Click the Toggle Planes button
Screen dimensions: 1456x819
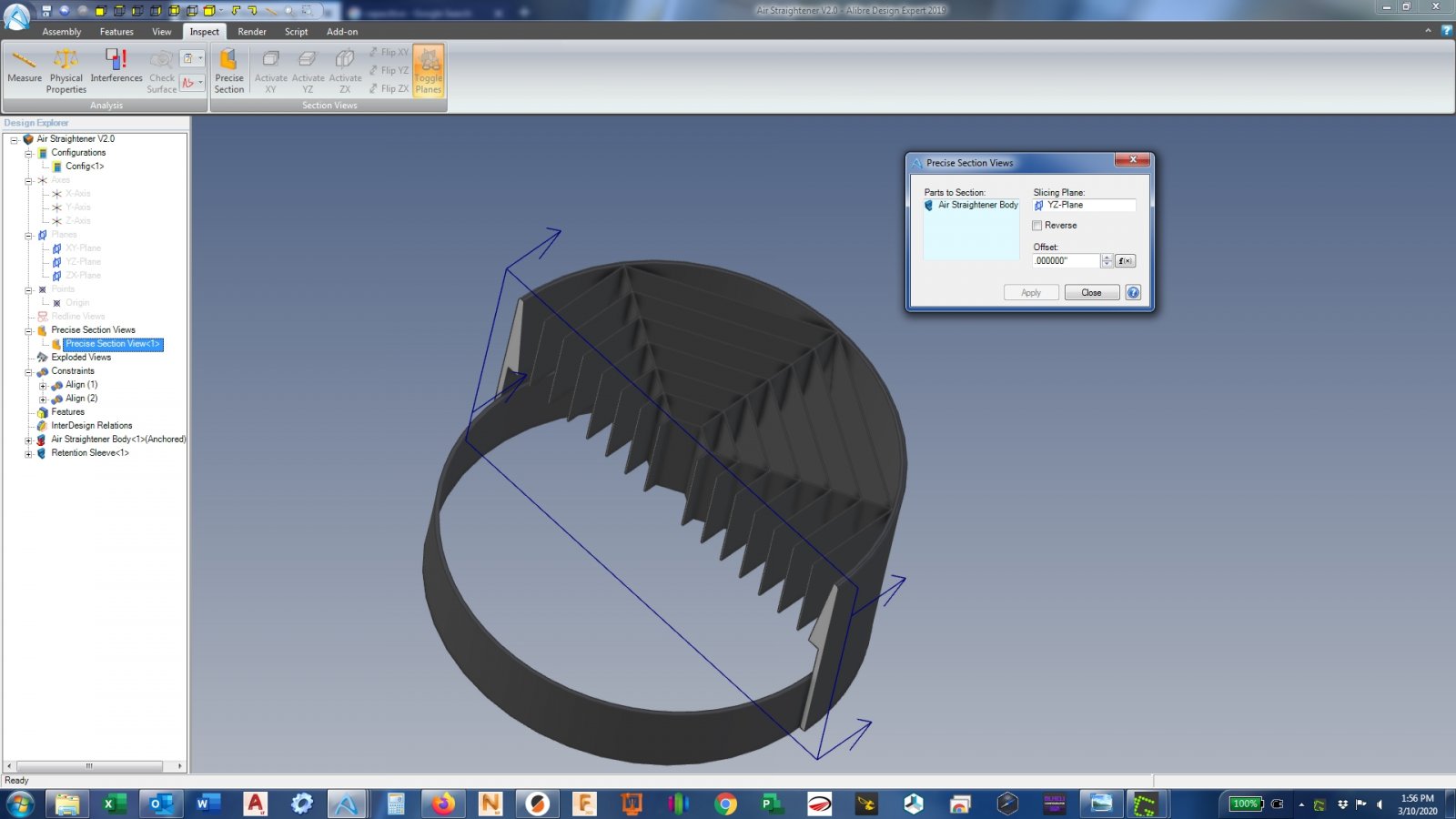[429, 70]
